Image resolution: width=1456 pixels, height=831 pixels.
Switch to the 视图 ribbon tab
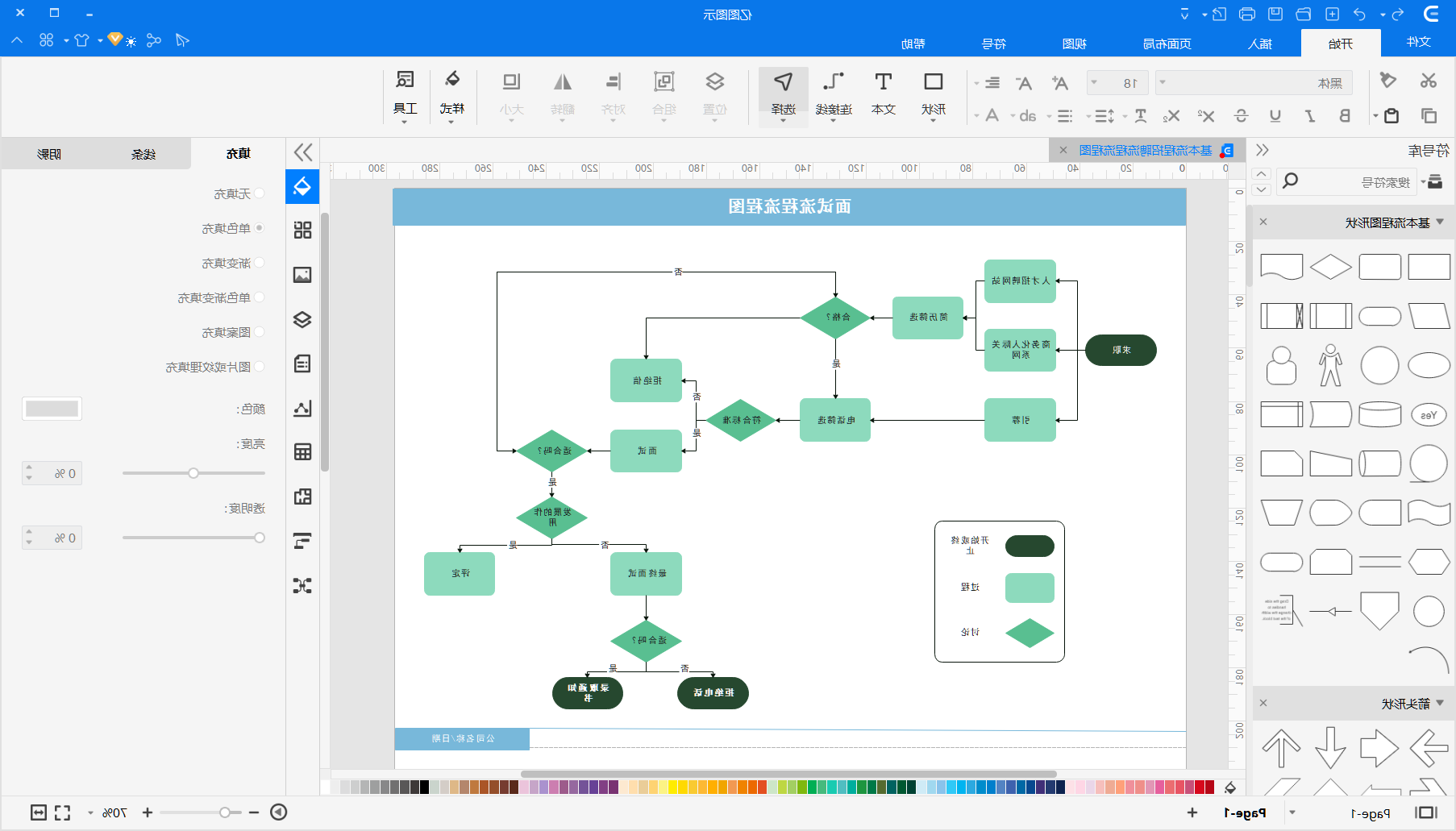pyautogui.click(x=1075, y=44)
